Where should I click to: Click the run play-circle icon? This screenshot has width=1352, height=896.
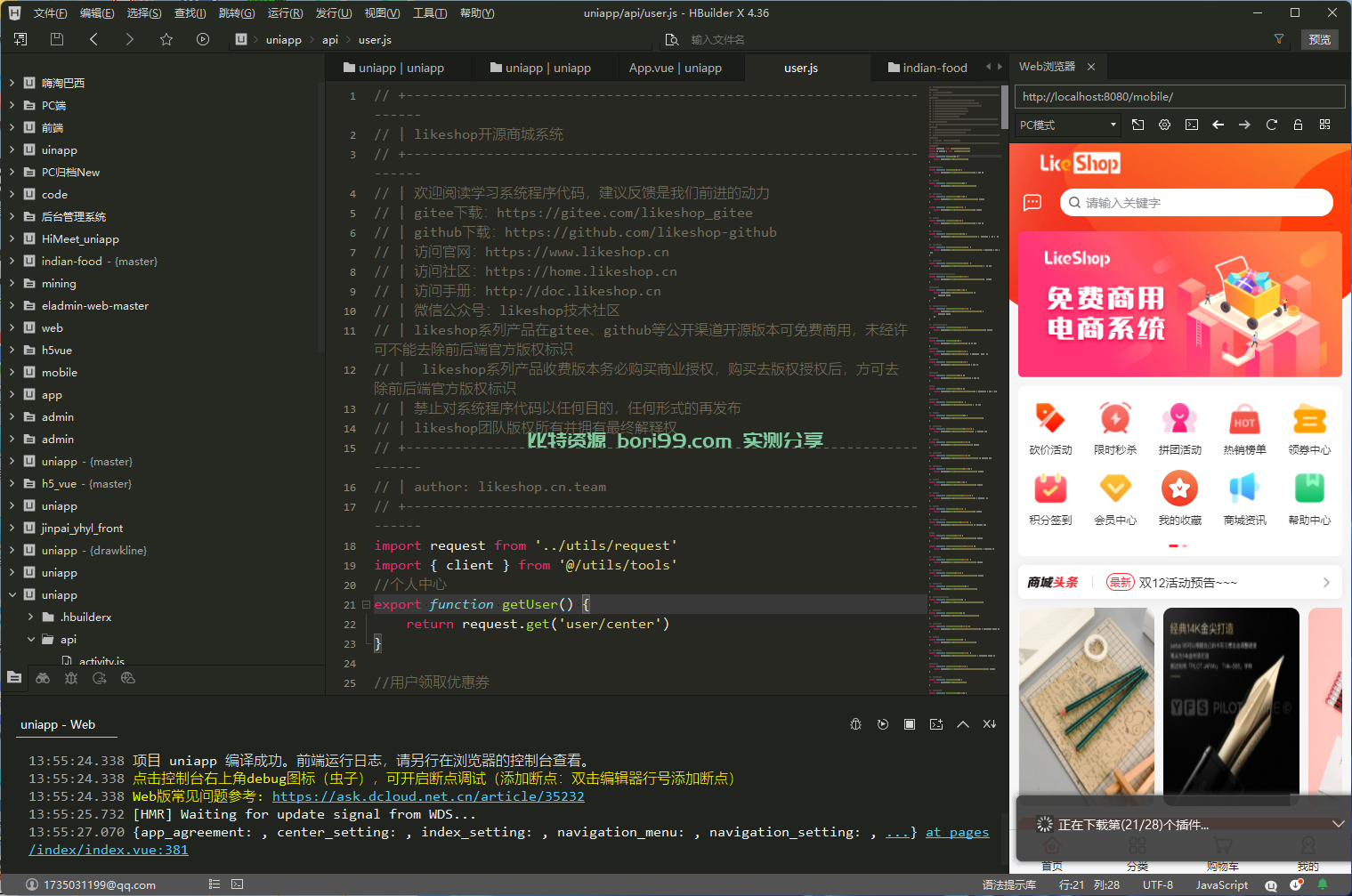tap(203, 39)
